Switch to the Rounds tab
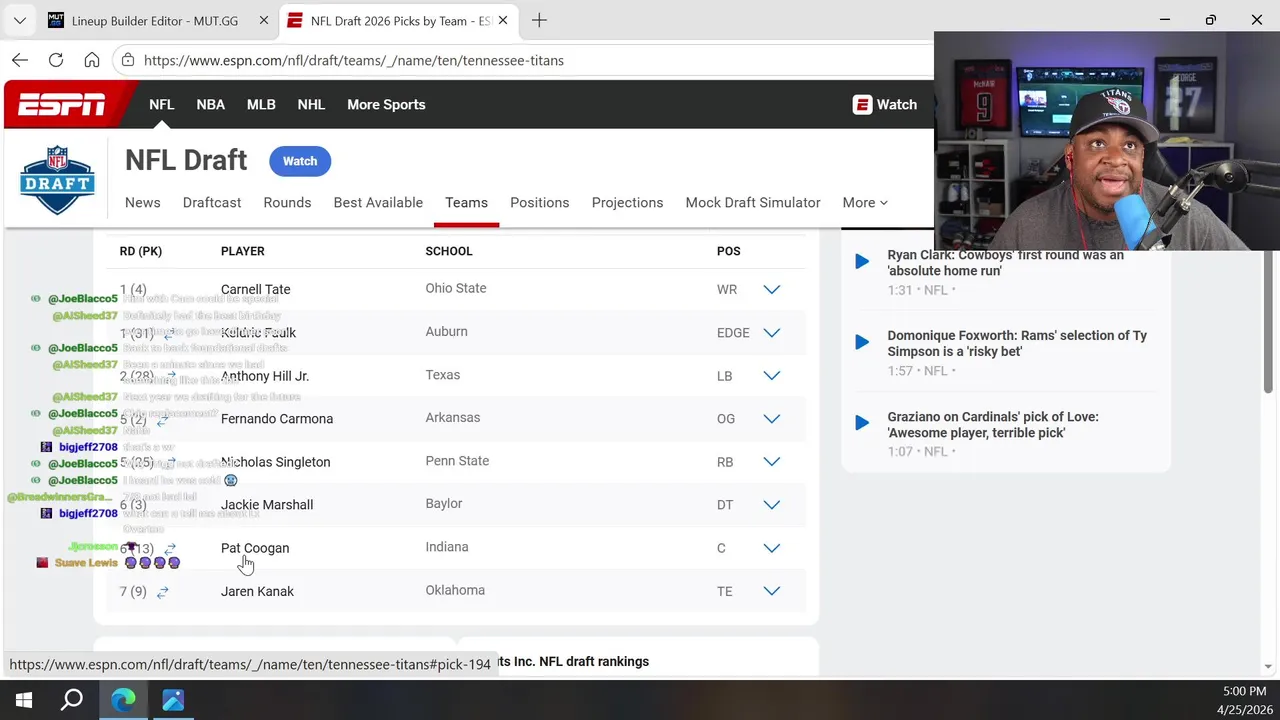Screen dimensions: 1280x720 [x=287, y=202]
